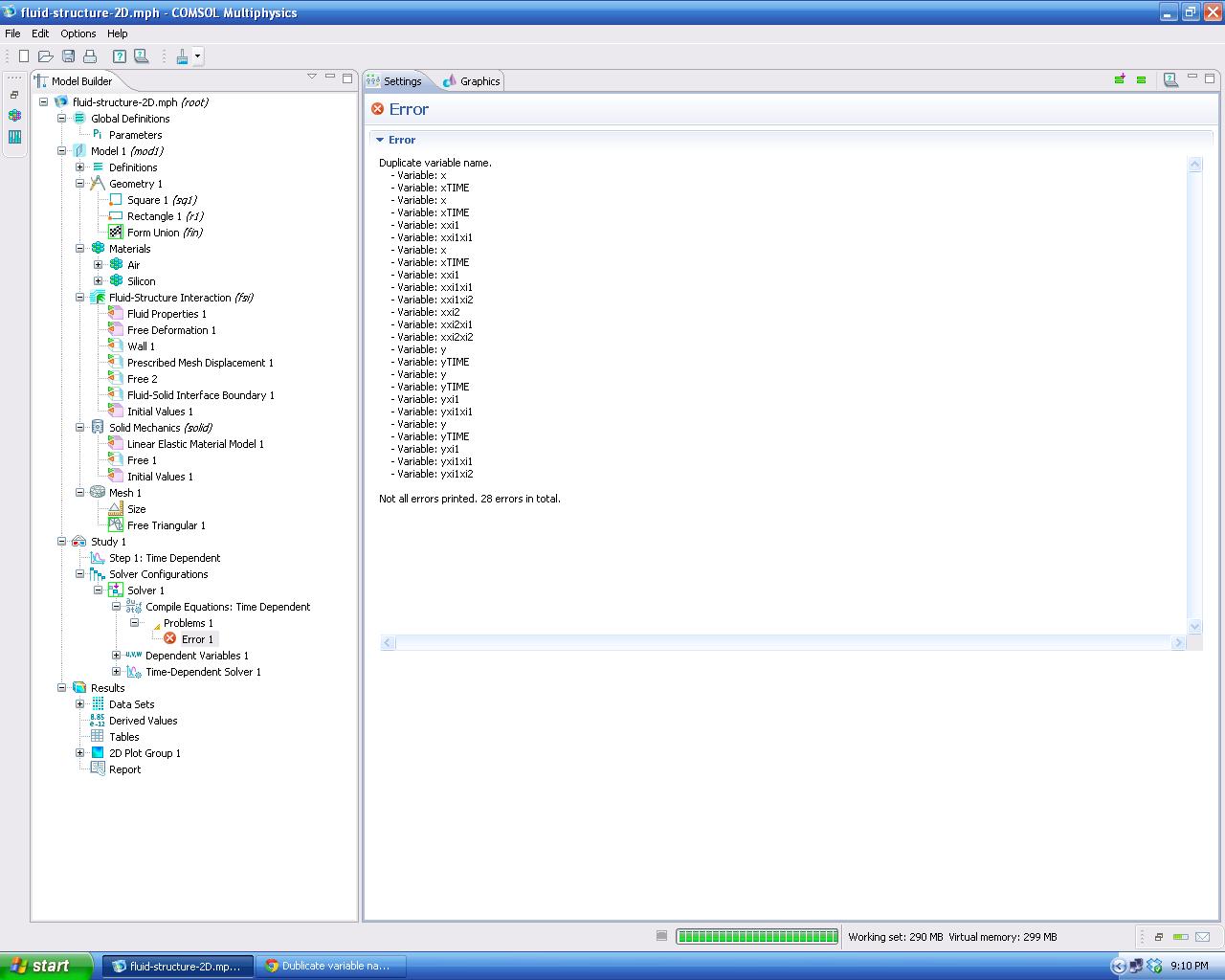Open the paintbrush dropdown arrow
1225x980 pixels.
[x=198, y=56]
